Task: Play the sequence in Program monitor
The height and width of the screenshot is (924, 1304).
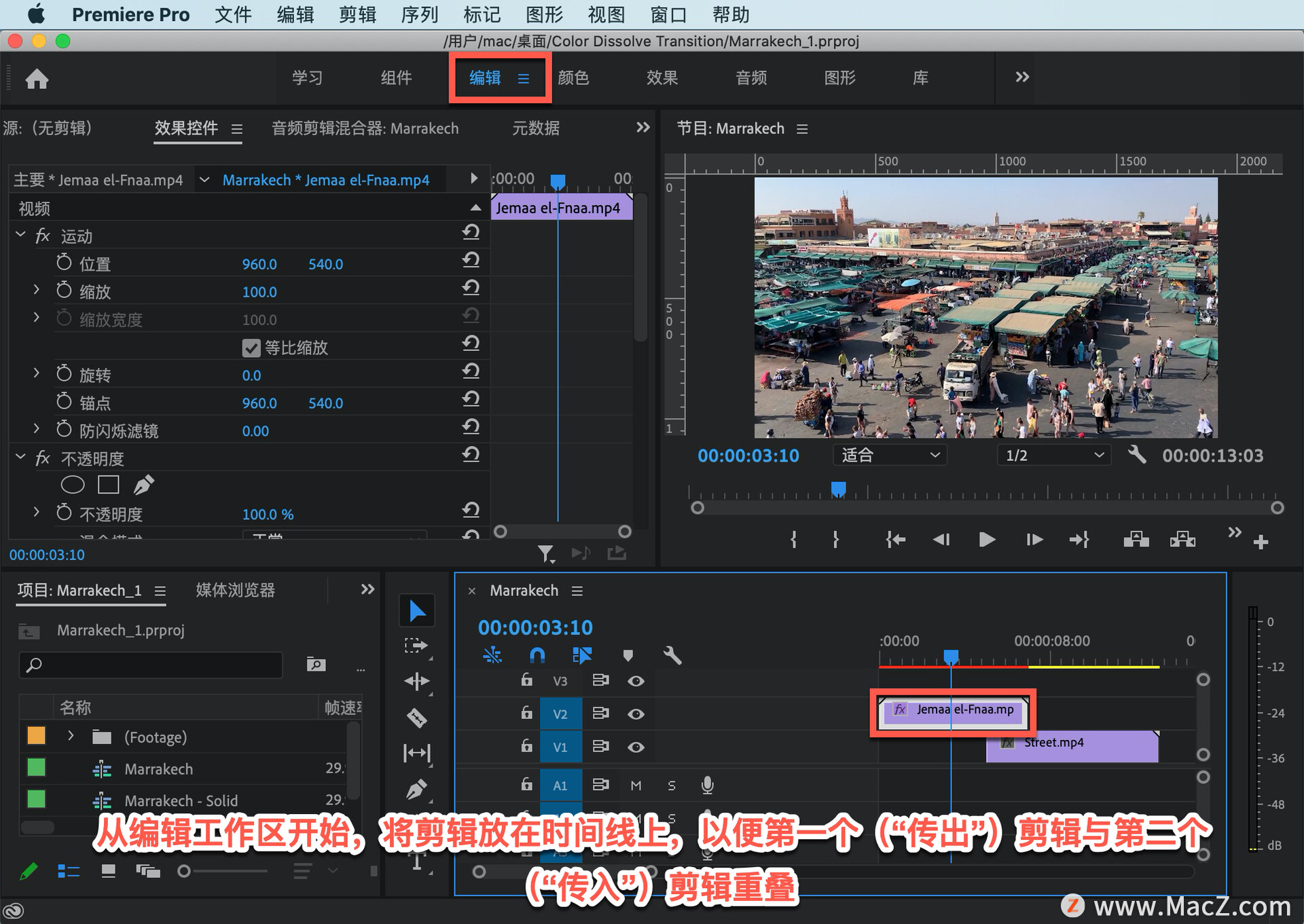Action: [x=987, y=540]
